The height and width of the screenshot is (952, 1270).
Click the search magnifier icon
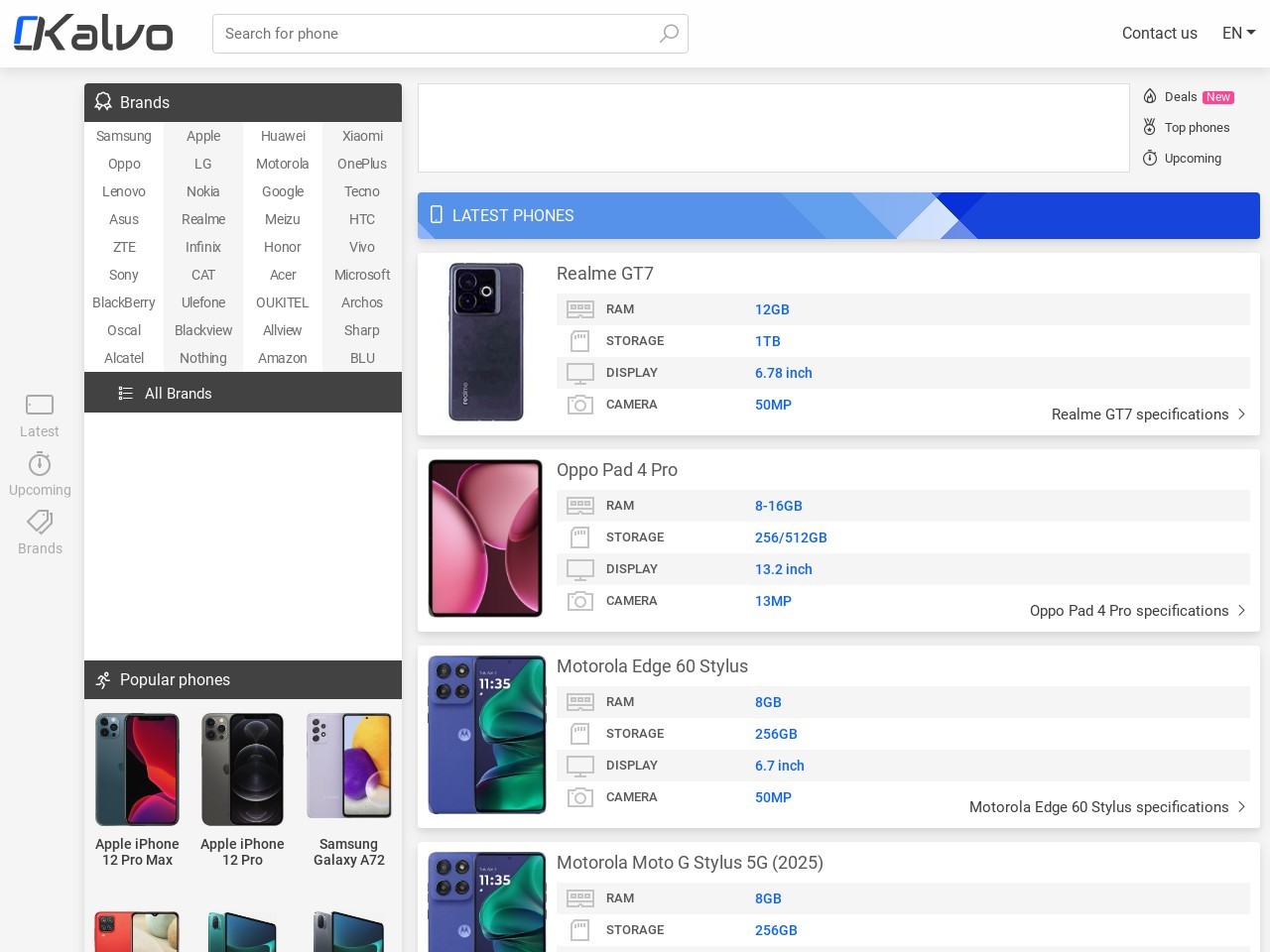[670, 34]
